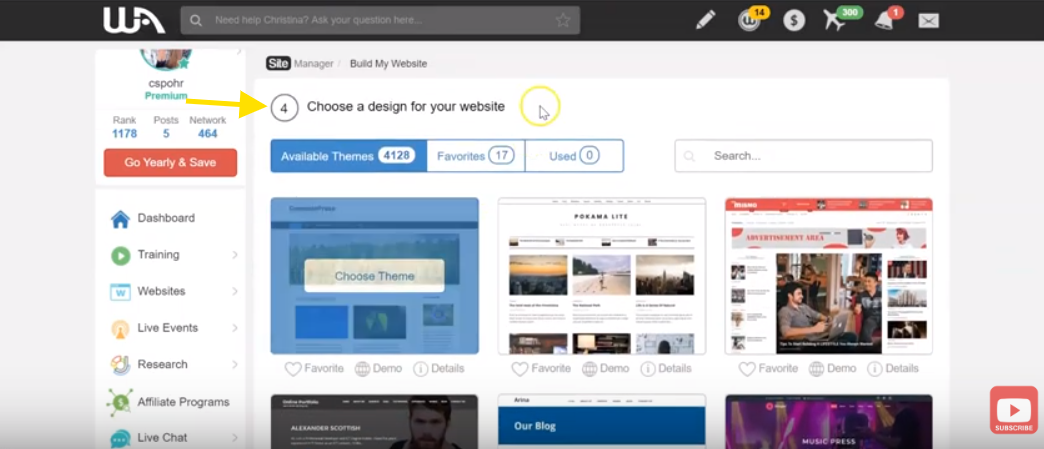
Task: Open the envelope messages icon
Action: tap(928, 21)
